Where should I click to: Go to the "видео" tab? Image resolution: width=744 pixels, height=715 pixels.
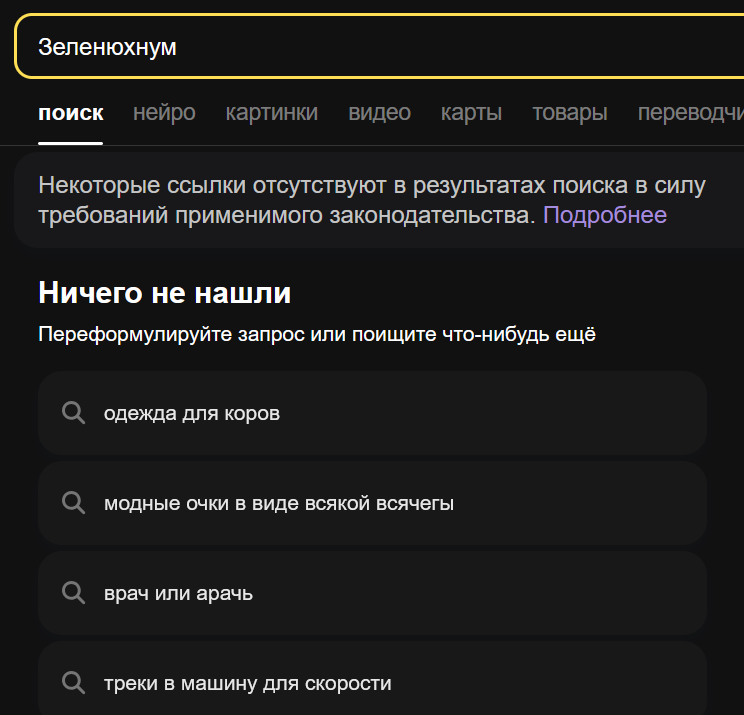point(379,113)
